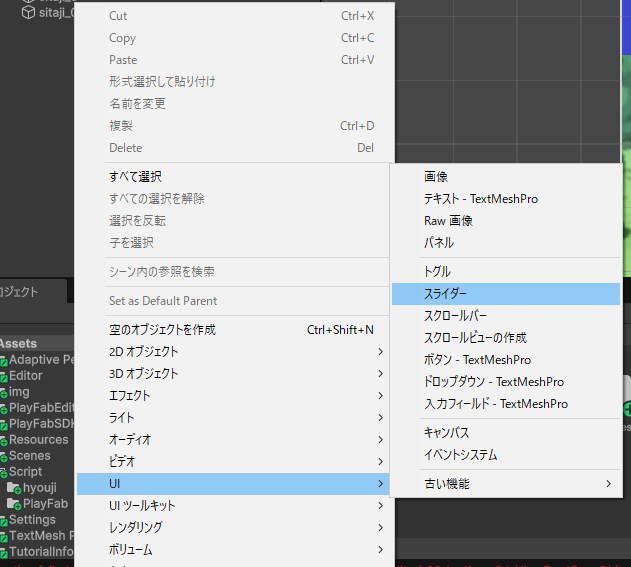631x567 pixels.
Task: Open the Assets root folder
Action: [19, 344]
